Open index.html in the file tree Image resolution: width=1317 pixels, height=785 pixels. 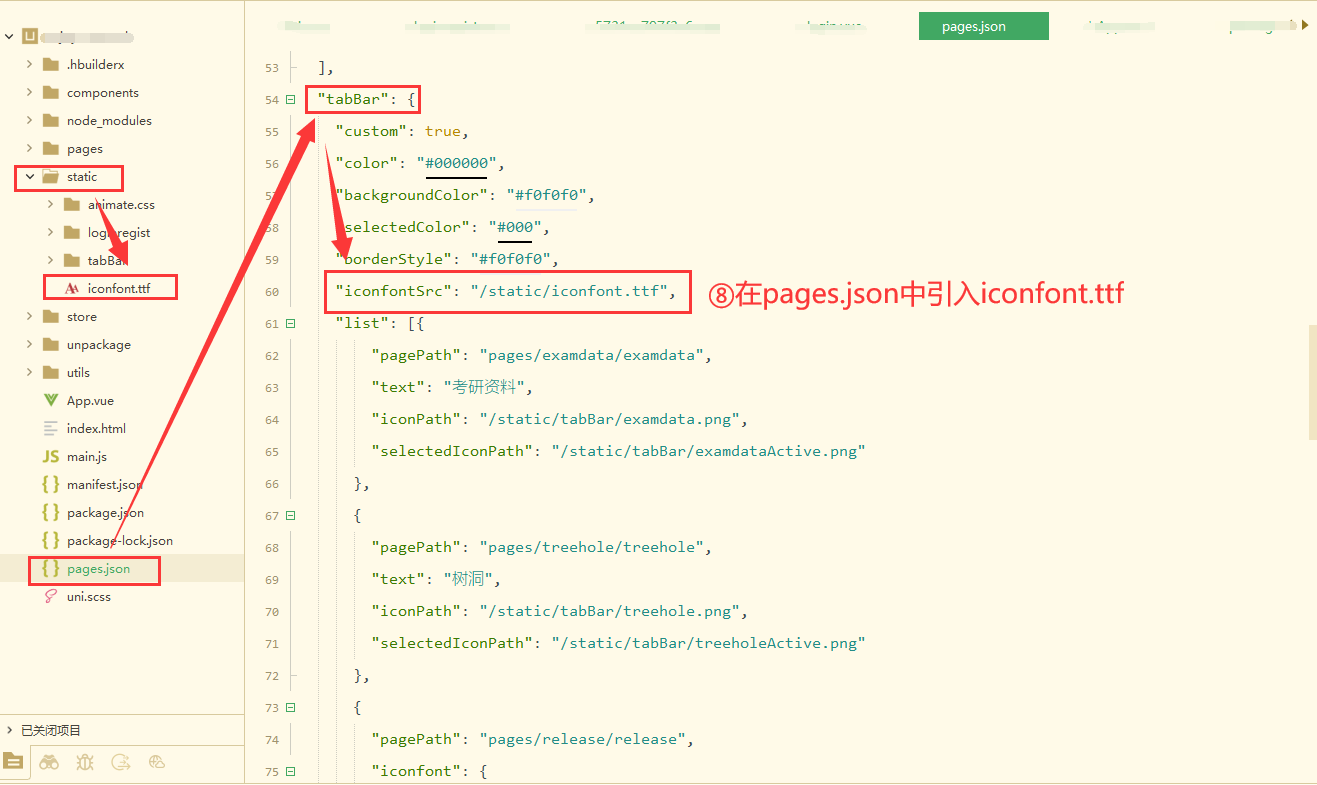(96, 428)
